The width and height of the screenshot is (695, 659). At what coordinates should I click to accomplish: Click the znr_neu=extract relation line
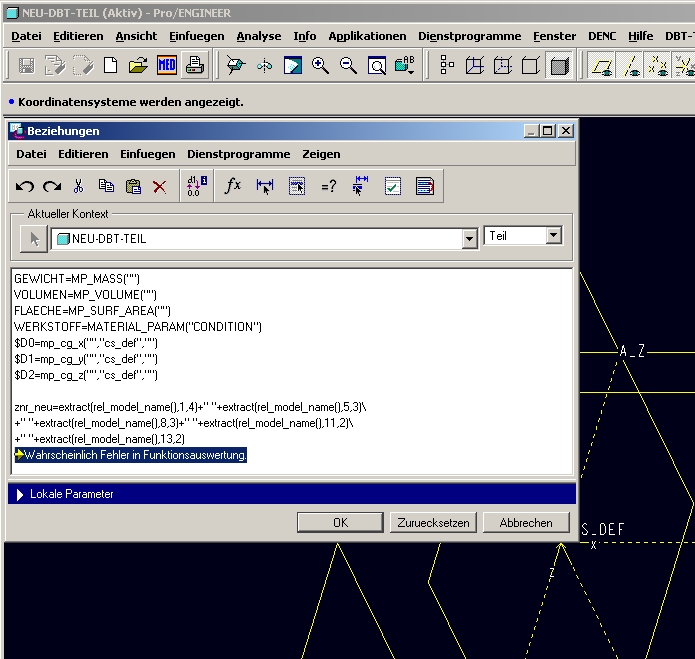tap(190, 407)
